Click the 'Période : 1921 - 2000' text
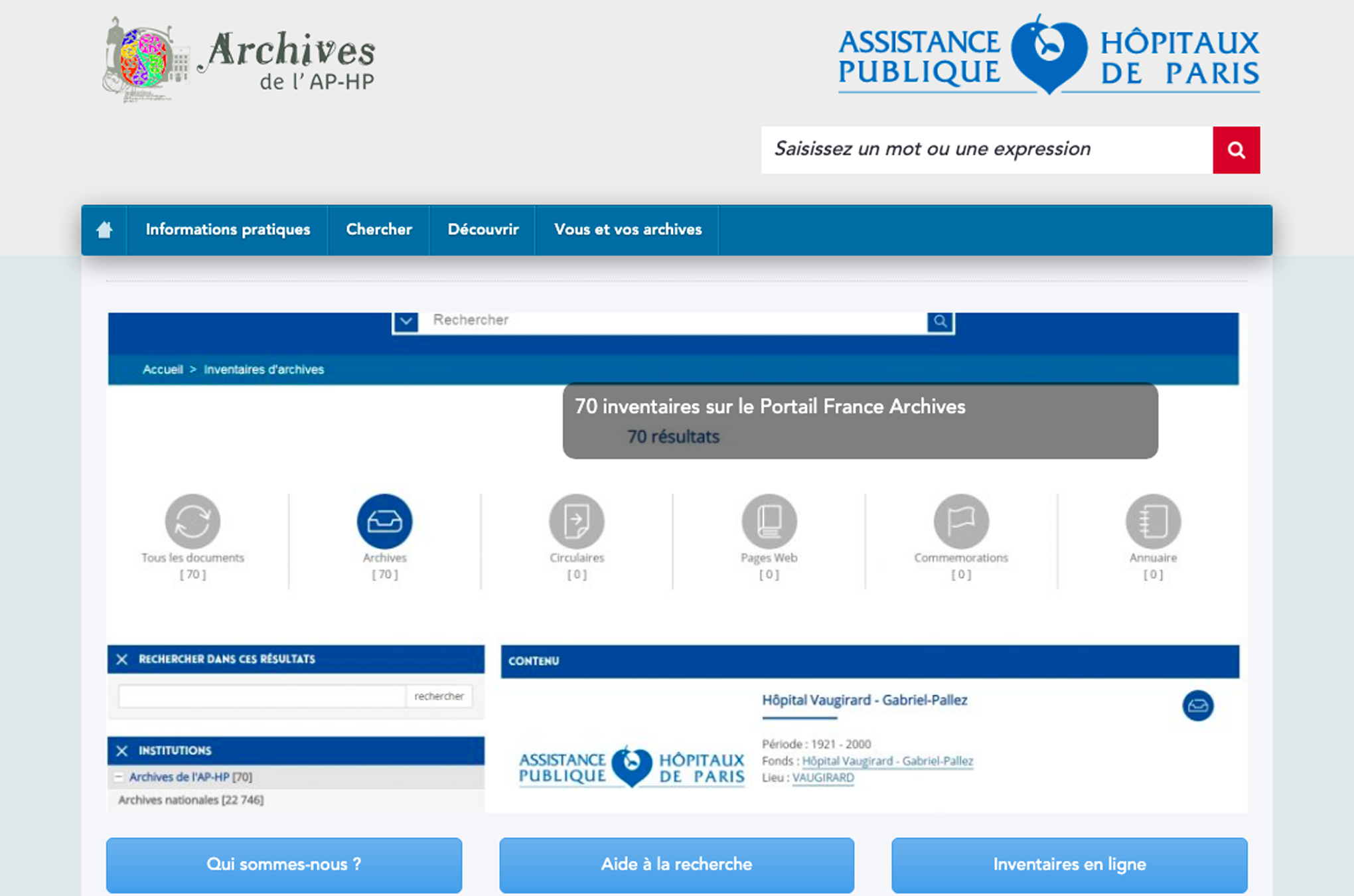The height and width of the screenshot is (896, 1354). 816,744
